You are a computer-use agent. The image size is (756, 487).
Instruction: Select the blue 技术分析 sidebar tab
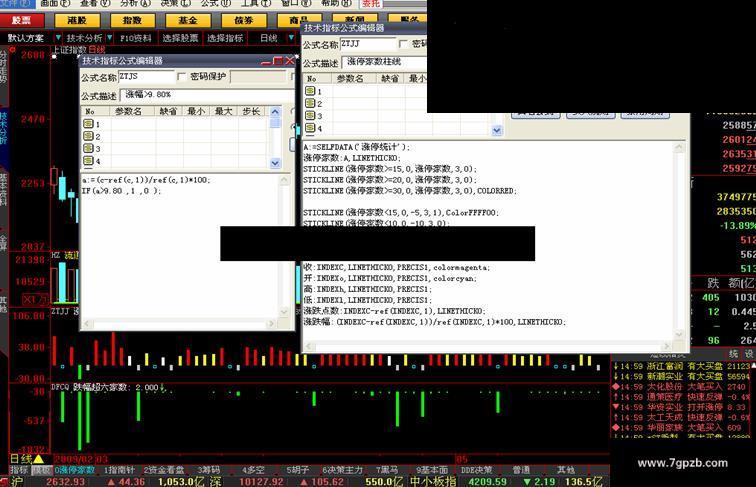[4, 127]
